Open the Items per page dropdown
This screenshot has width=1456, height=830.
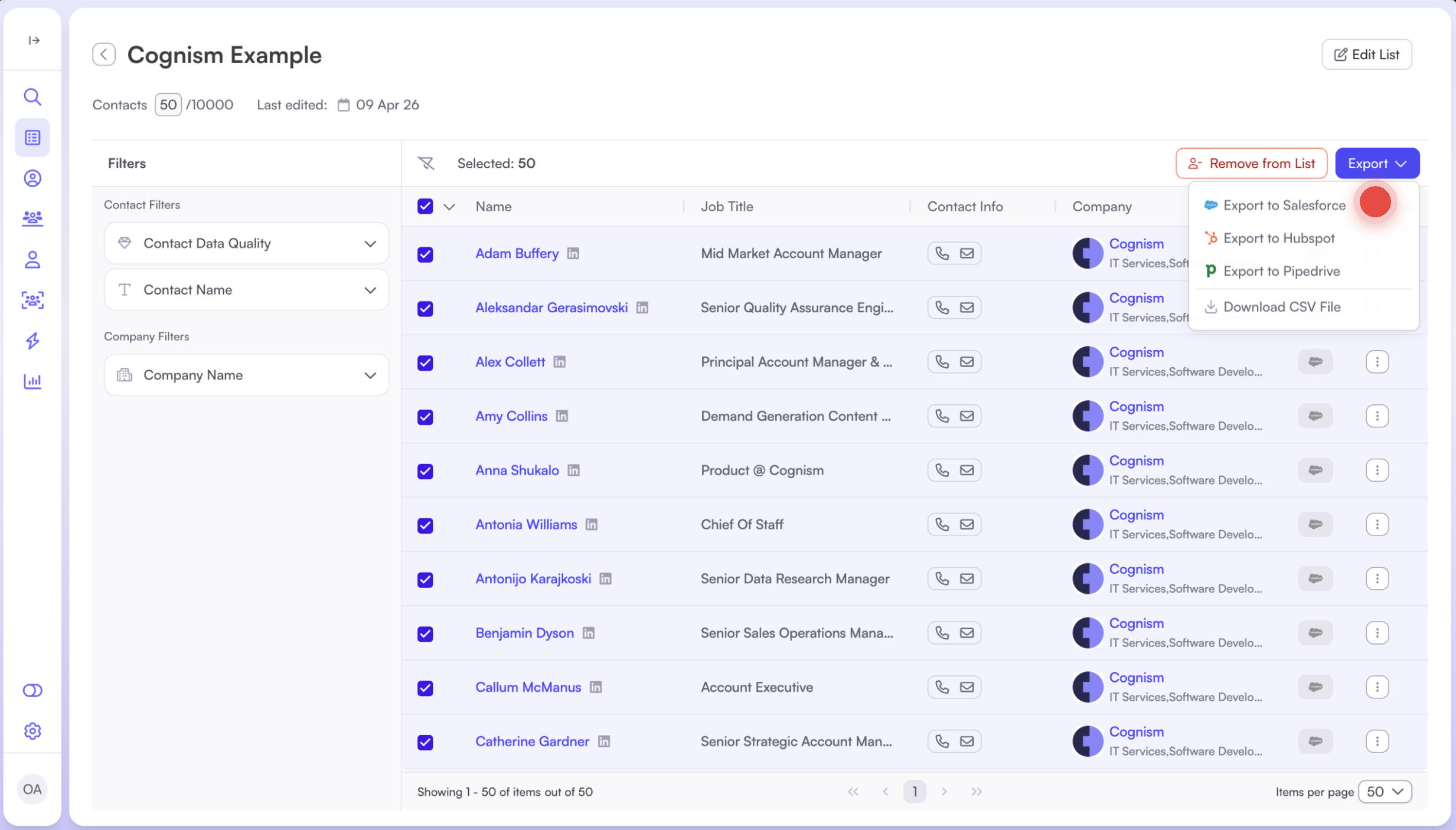click(1385, 792)
